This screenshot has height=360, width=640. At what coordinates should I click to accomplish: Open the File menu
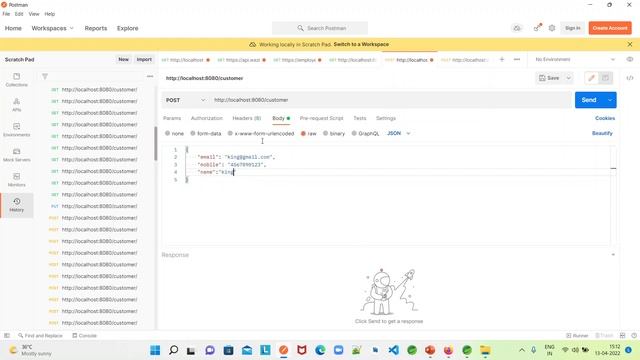point(6,14)
